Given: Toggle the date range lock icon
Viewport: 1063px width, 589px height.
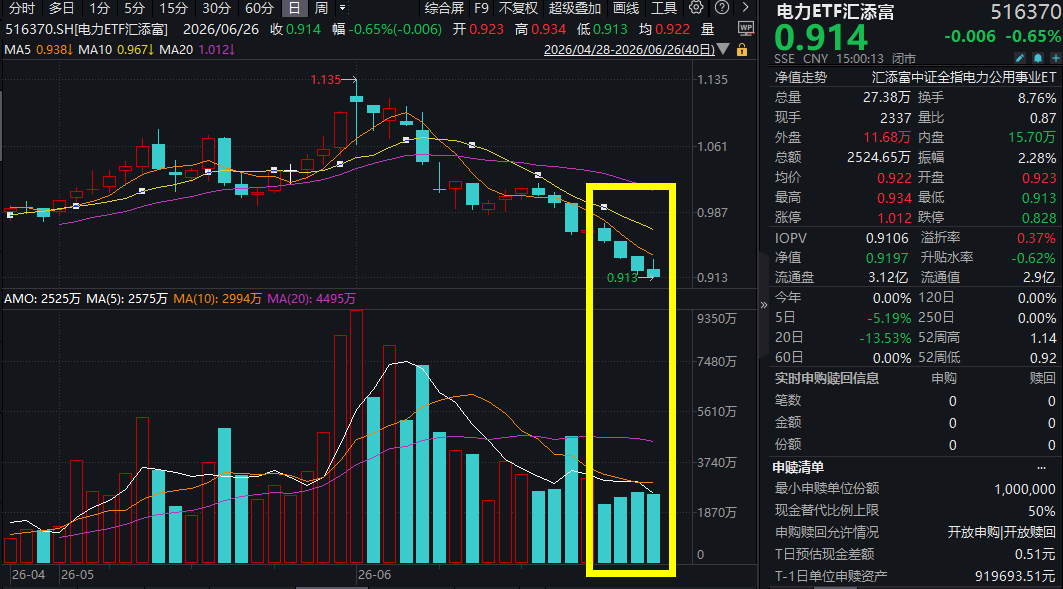Looking at the screenshot, I should point(742,49).
